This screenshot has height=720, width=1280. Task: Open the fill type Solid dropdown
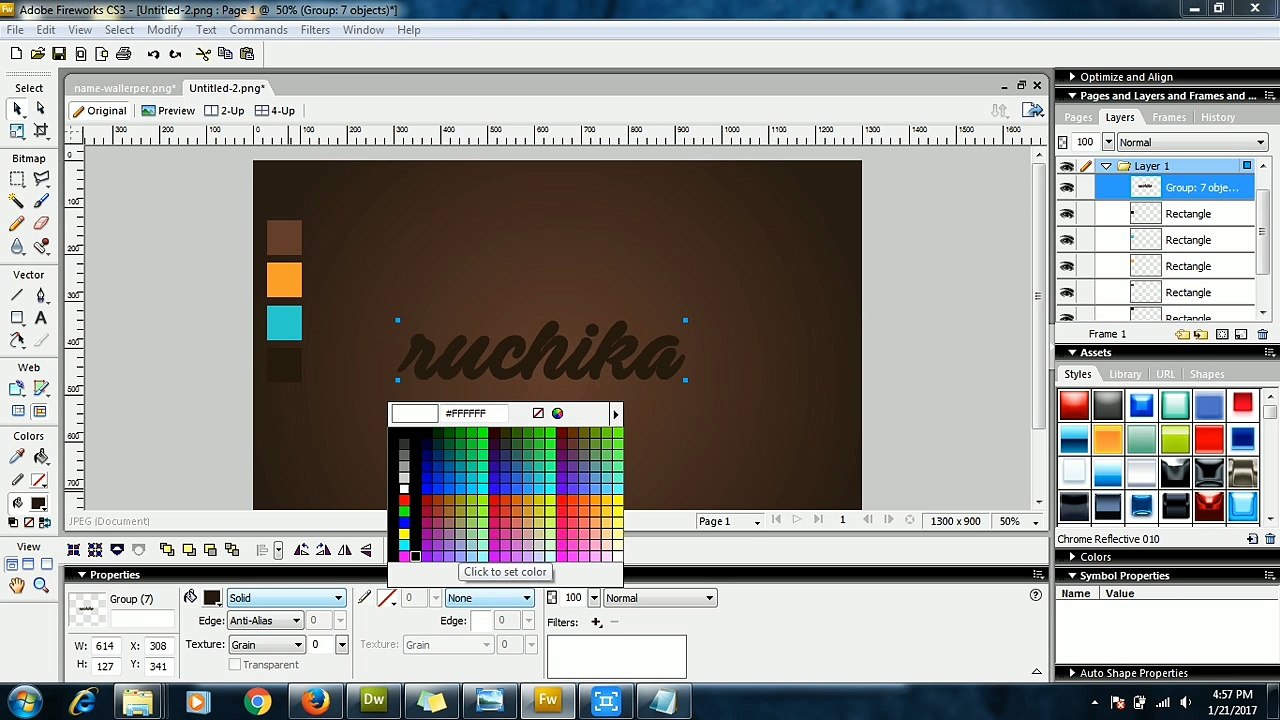coord(286,598)
